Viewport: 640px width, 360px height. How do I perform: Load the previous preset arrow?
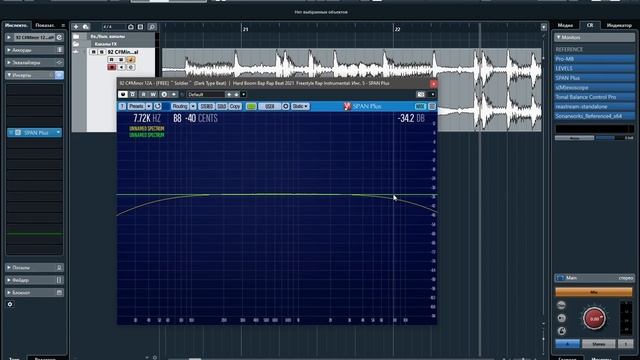(x=229, y=94)
